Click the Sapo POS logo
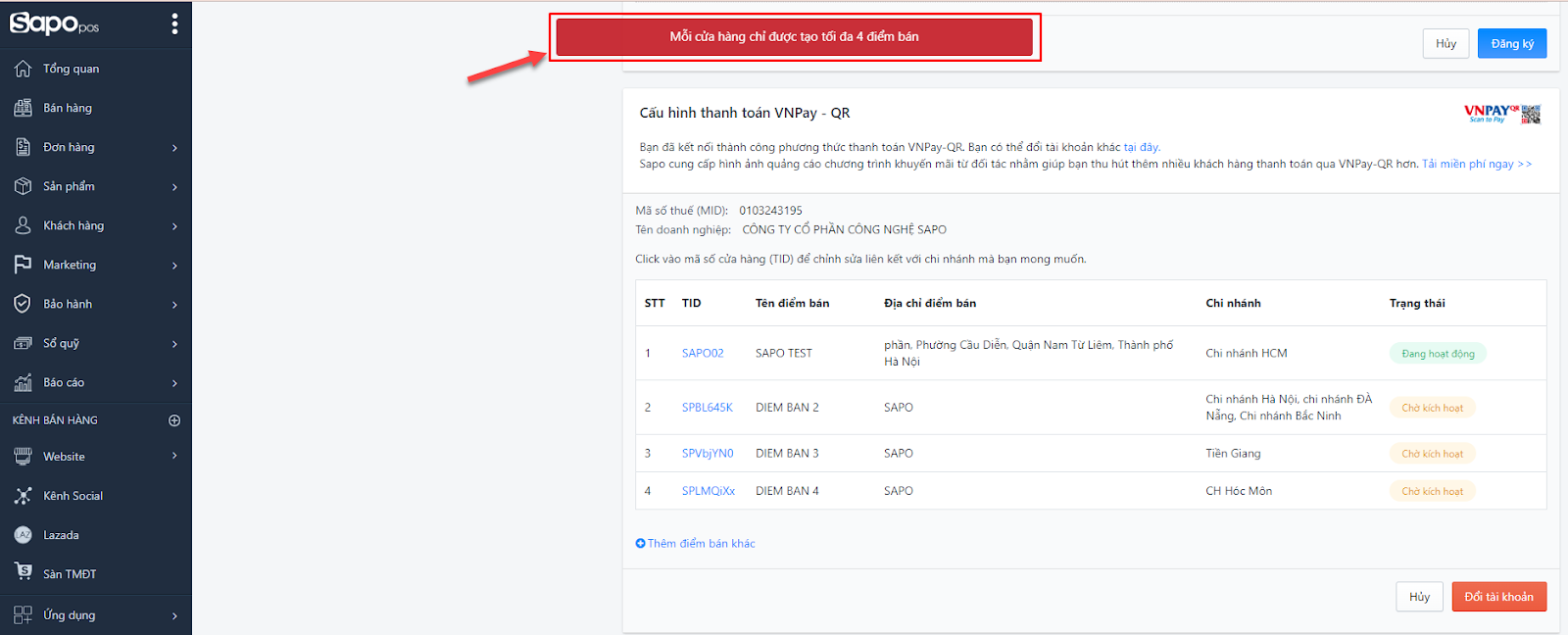Screen dimensions: 1568x635 [54, 24]
